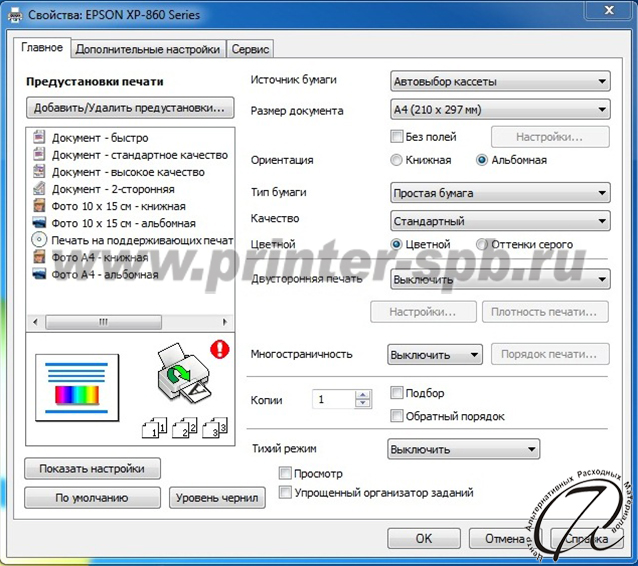
Task: Click Уровень чернил button
Action: click(217, 498)
